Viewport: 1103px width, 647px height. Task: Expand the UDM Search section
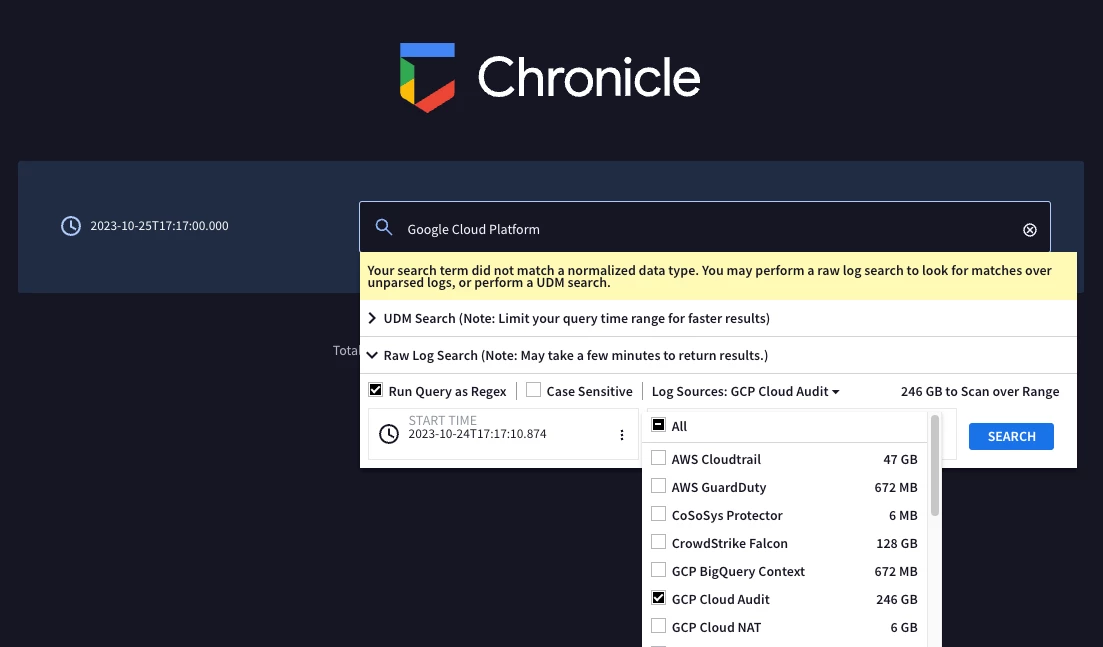pos(371,319)
